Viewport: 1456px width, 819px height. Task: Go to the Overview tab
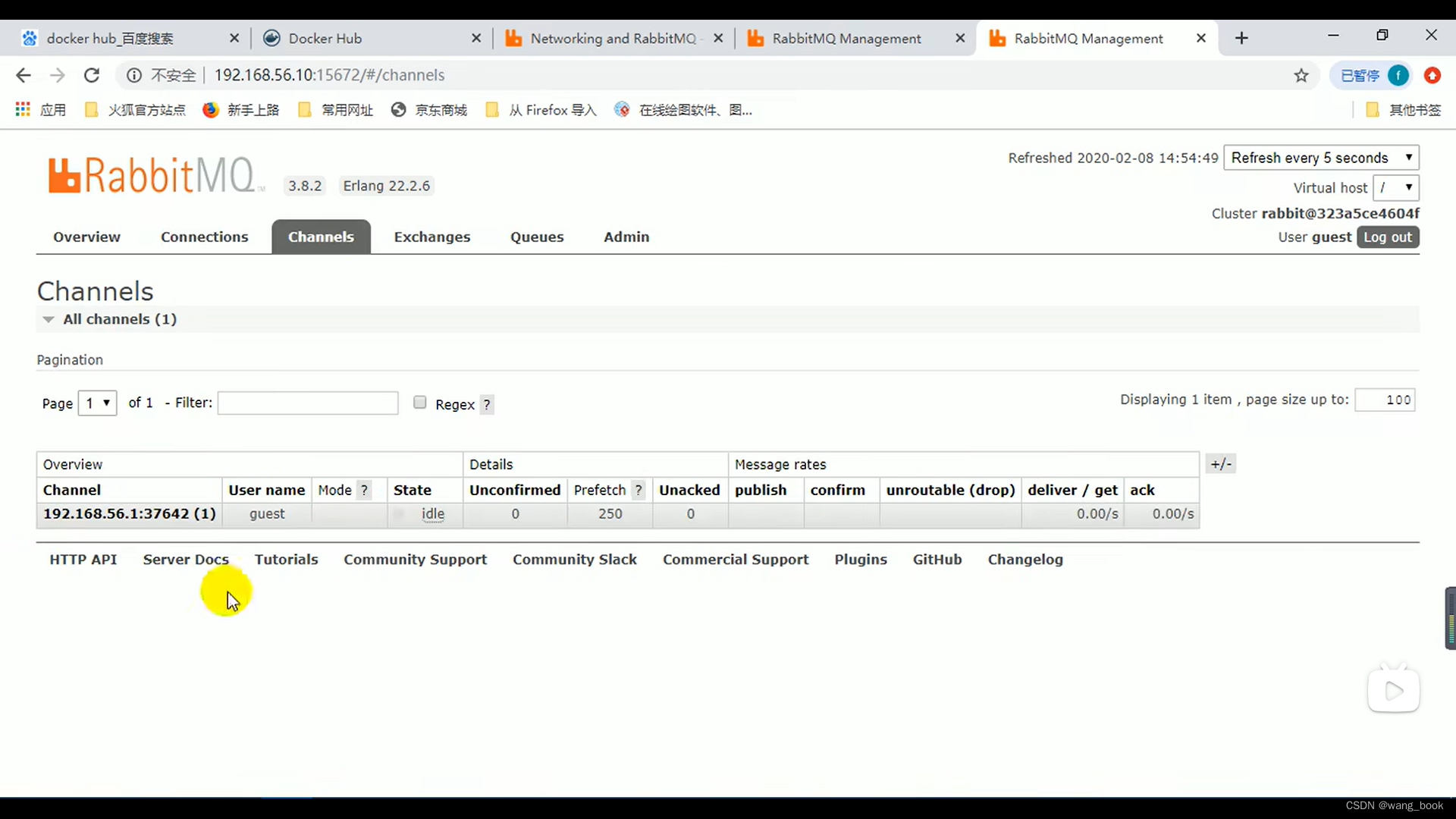tap(86, 237)
